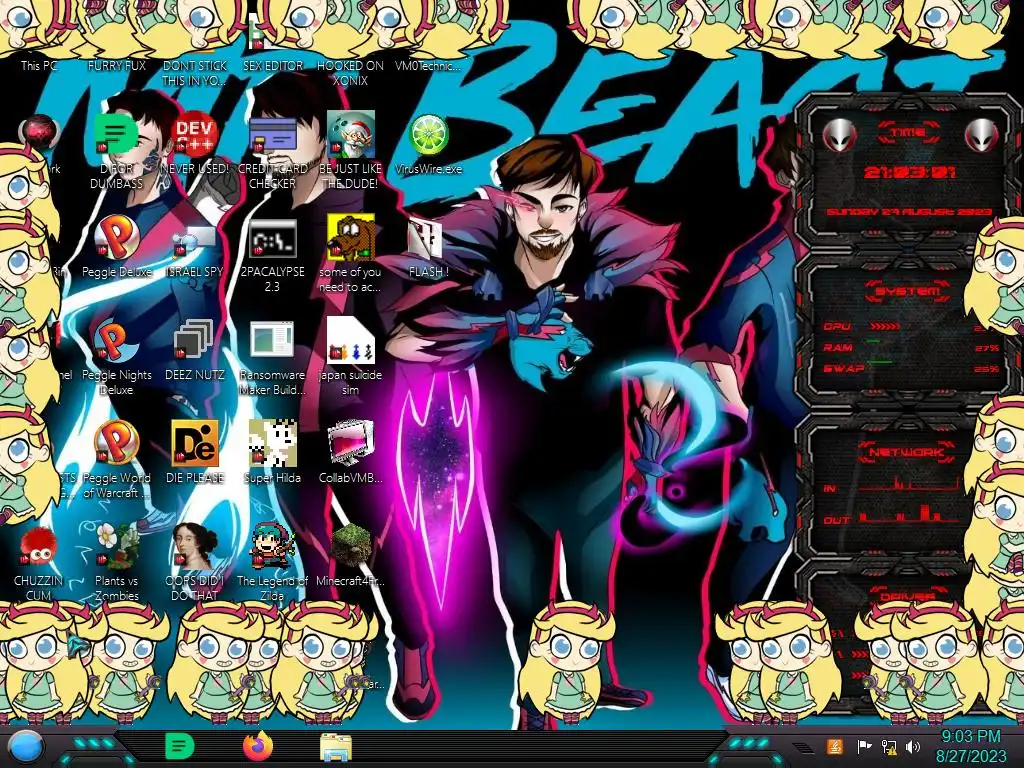Image resolution: width=1024 pixels, height=768 pixels.
Task: Open the CollabVMB... monitor icon
Action: (350, 444)
